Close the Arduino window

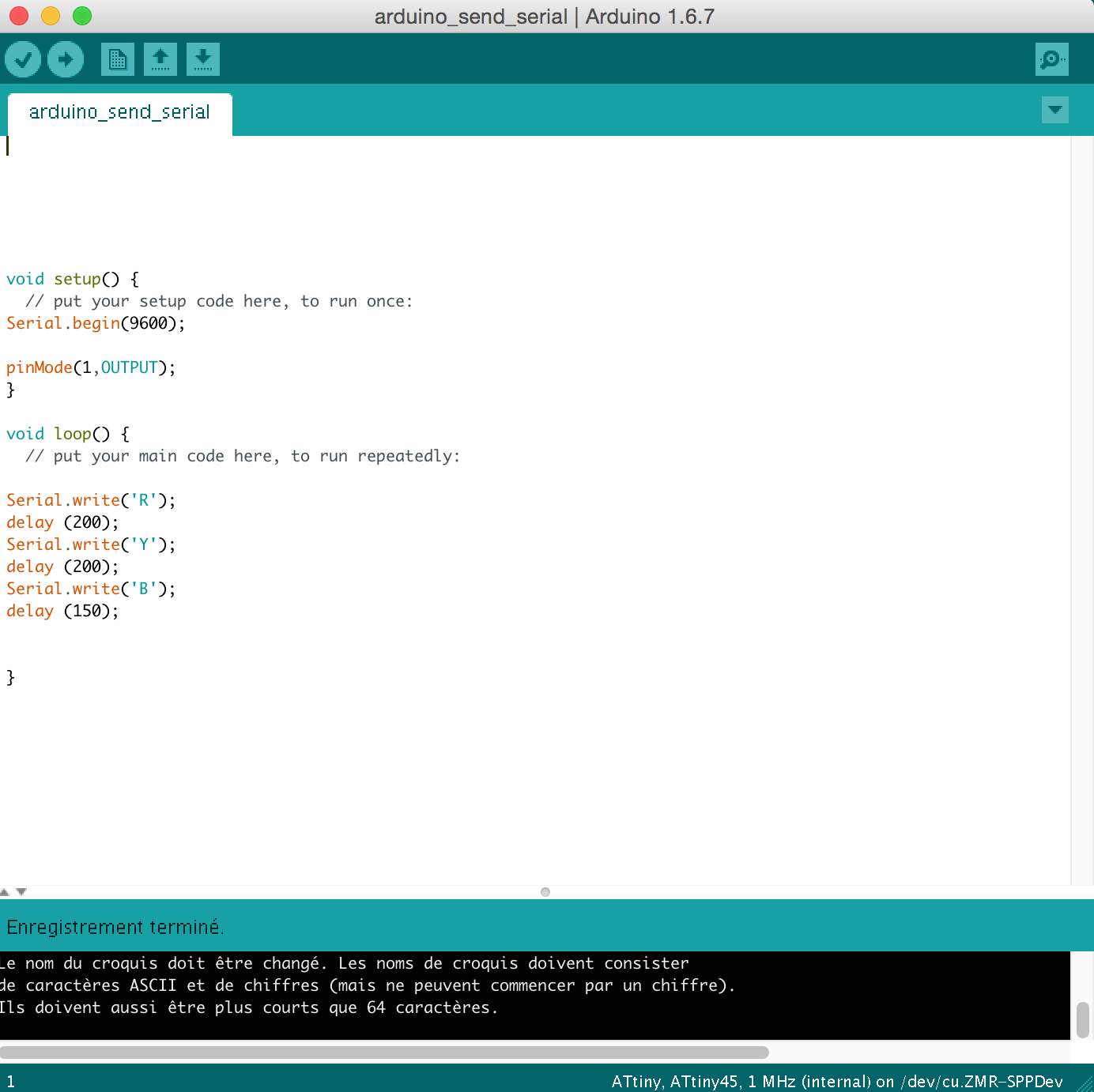(19, 16)
